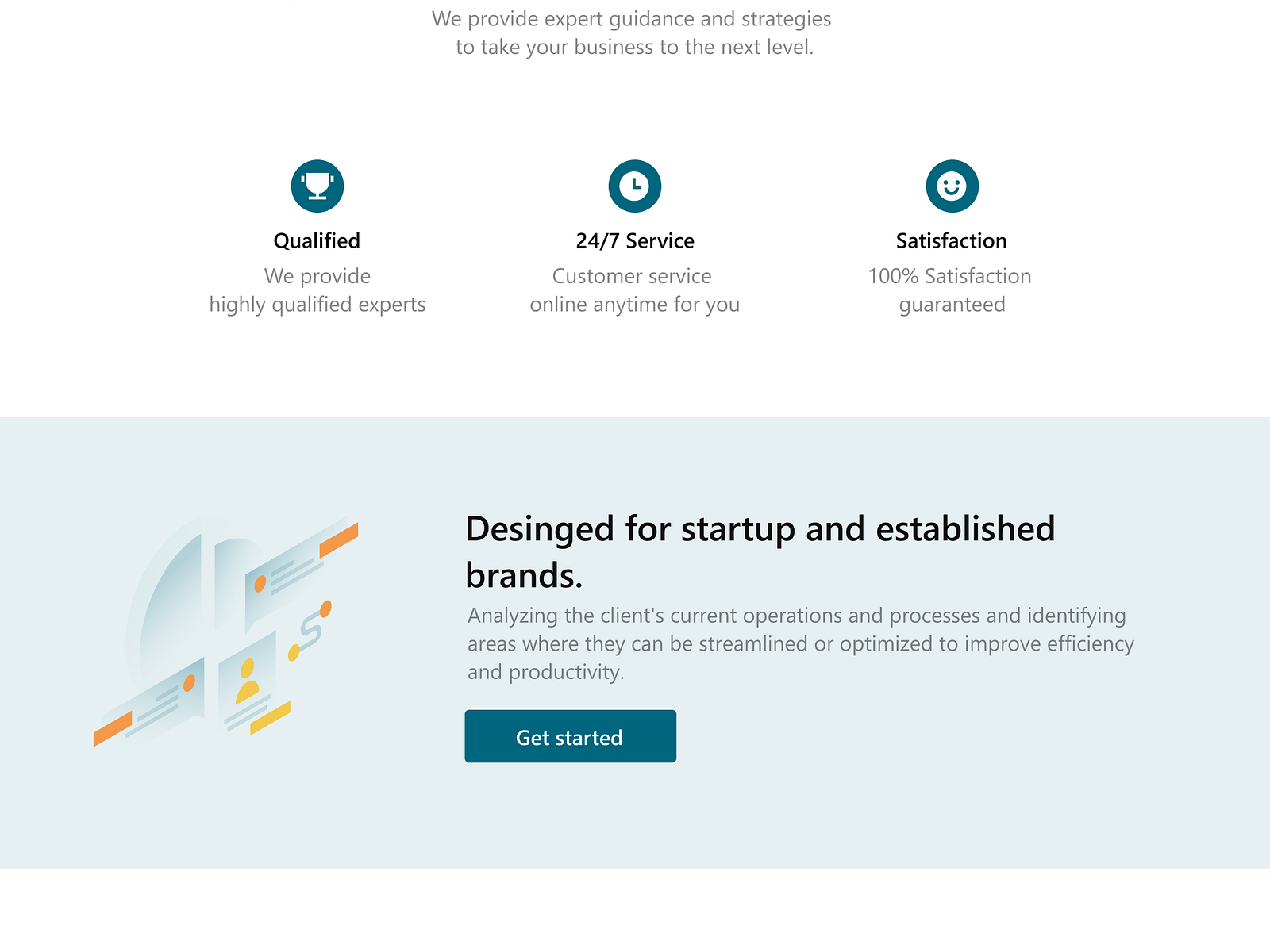The height and width of the screenshot is (952, 1270).
Task: Select the 100% Satisfaction guaranteed text
Action: (949, 290)
